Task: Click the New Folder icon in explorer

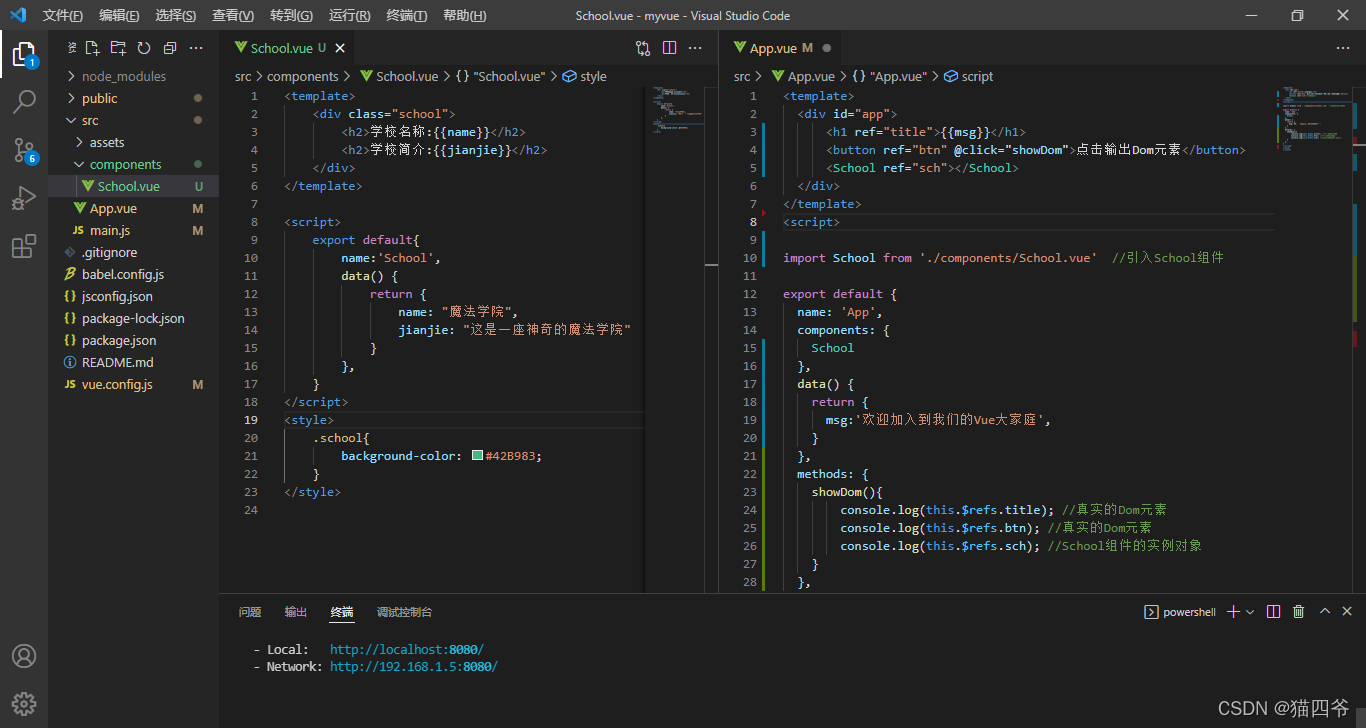Action: tap(118, 48)
